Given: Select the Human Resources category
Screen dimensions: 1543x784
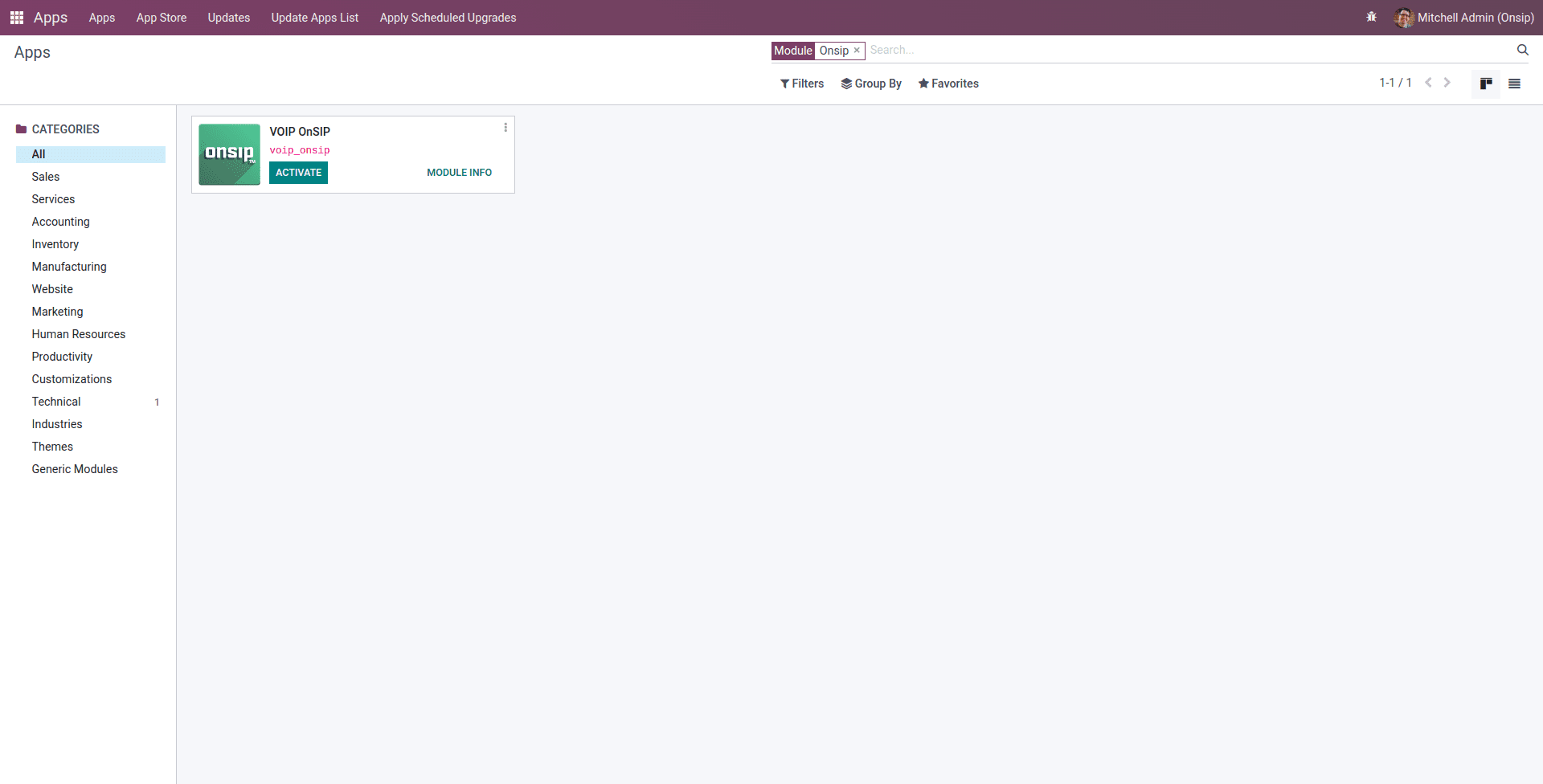Looking at the screenshot, I should 91,334.
